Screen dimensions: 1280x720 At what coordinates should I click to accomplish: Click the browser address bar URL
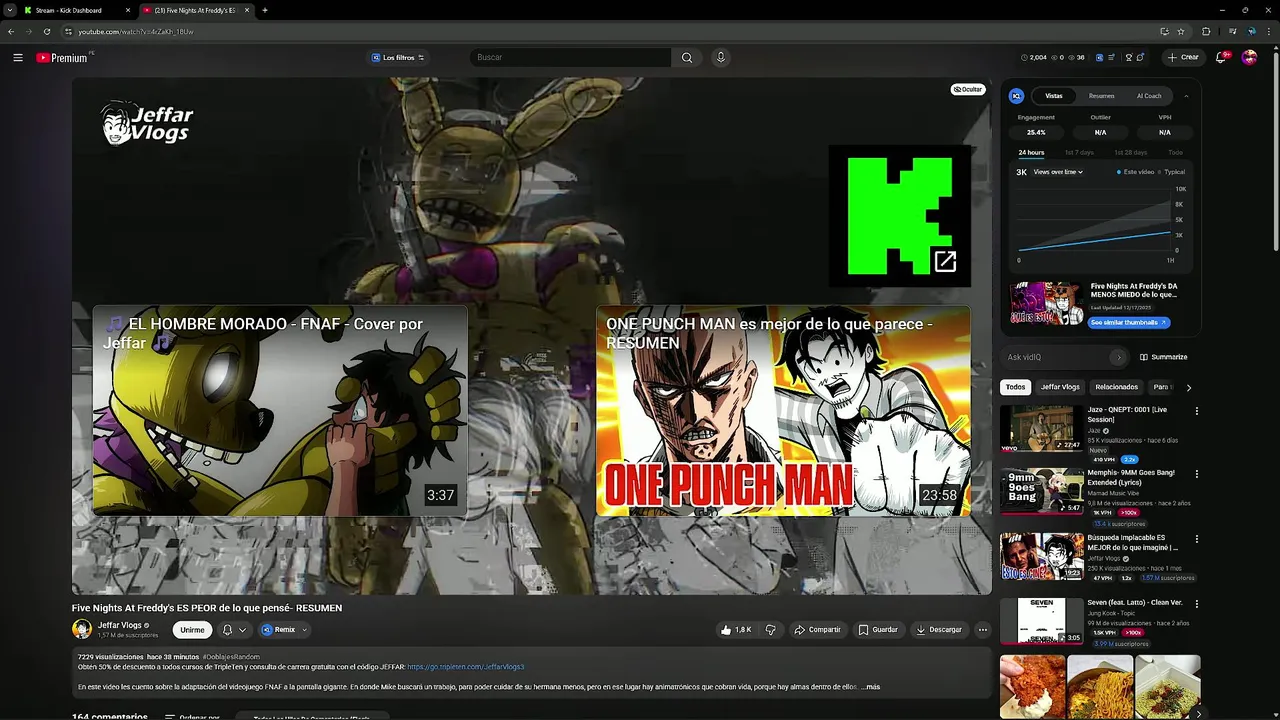click(136, 32)
